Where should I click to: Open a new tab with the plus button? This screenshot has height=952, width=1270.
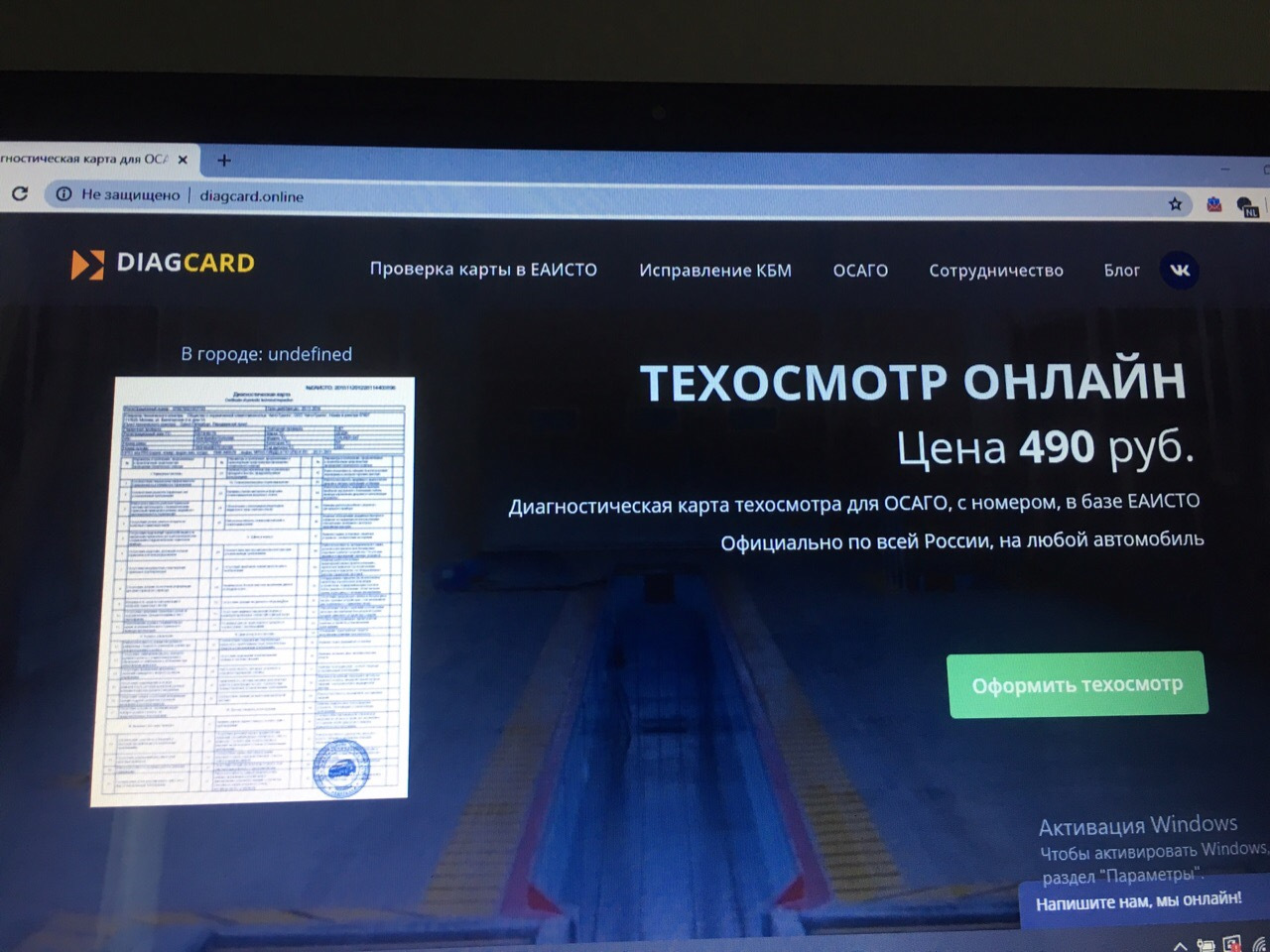(224, 160)
